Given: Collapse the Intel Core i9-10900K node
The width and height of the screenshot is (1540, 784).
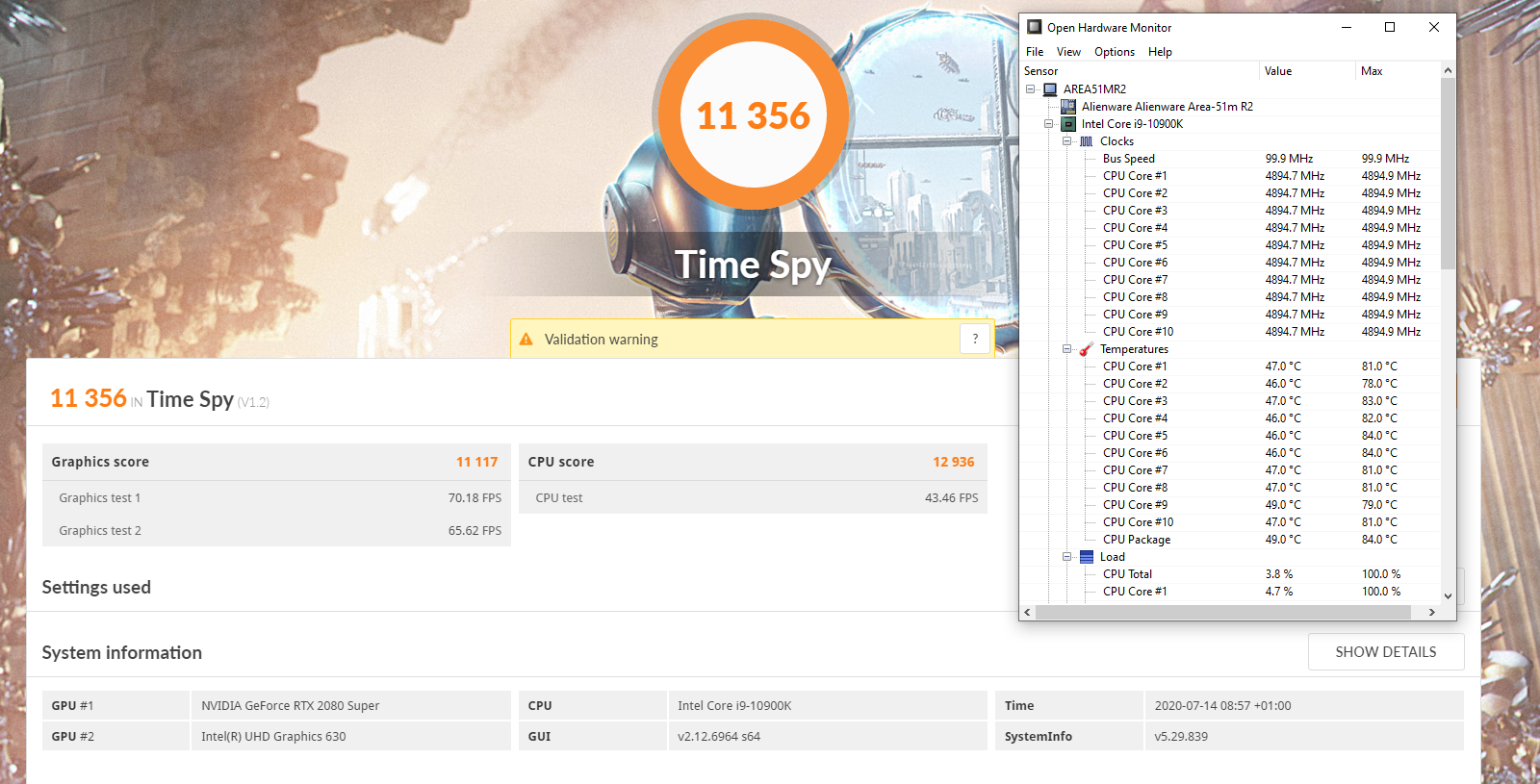Looking at the screenshot, I should point(1049,124).
